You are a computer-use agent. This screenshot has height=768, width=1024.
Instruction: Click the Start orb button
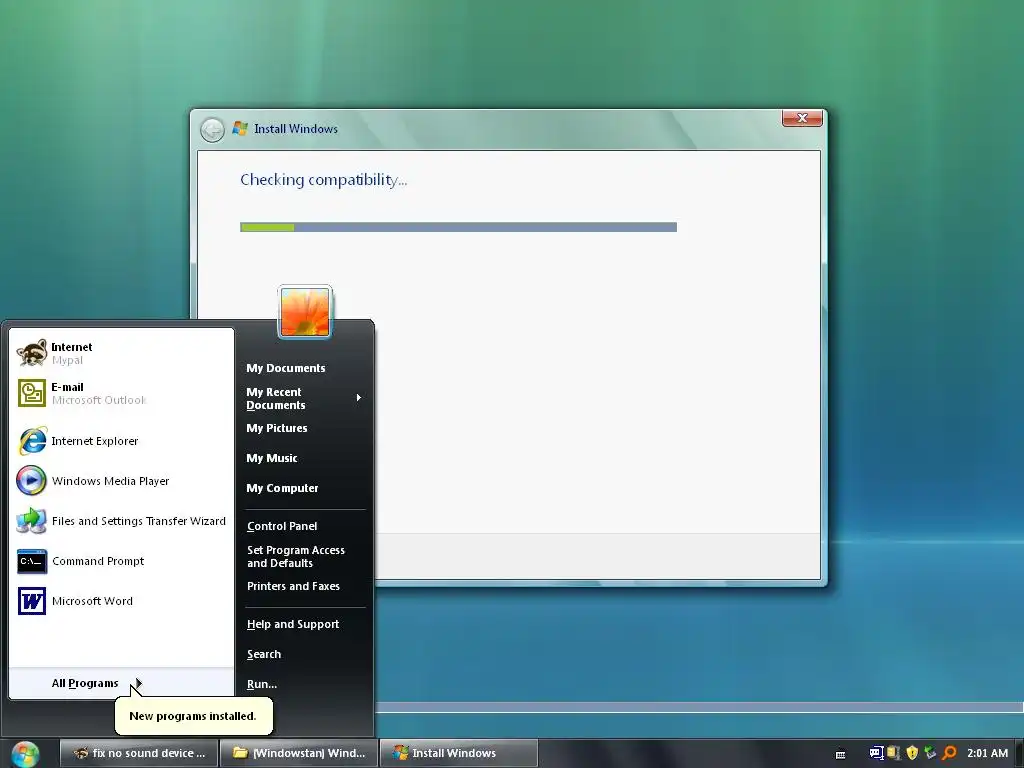25,754
